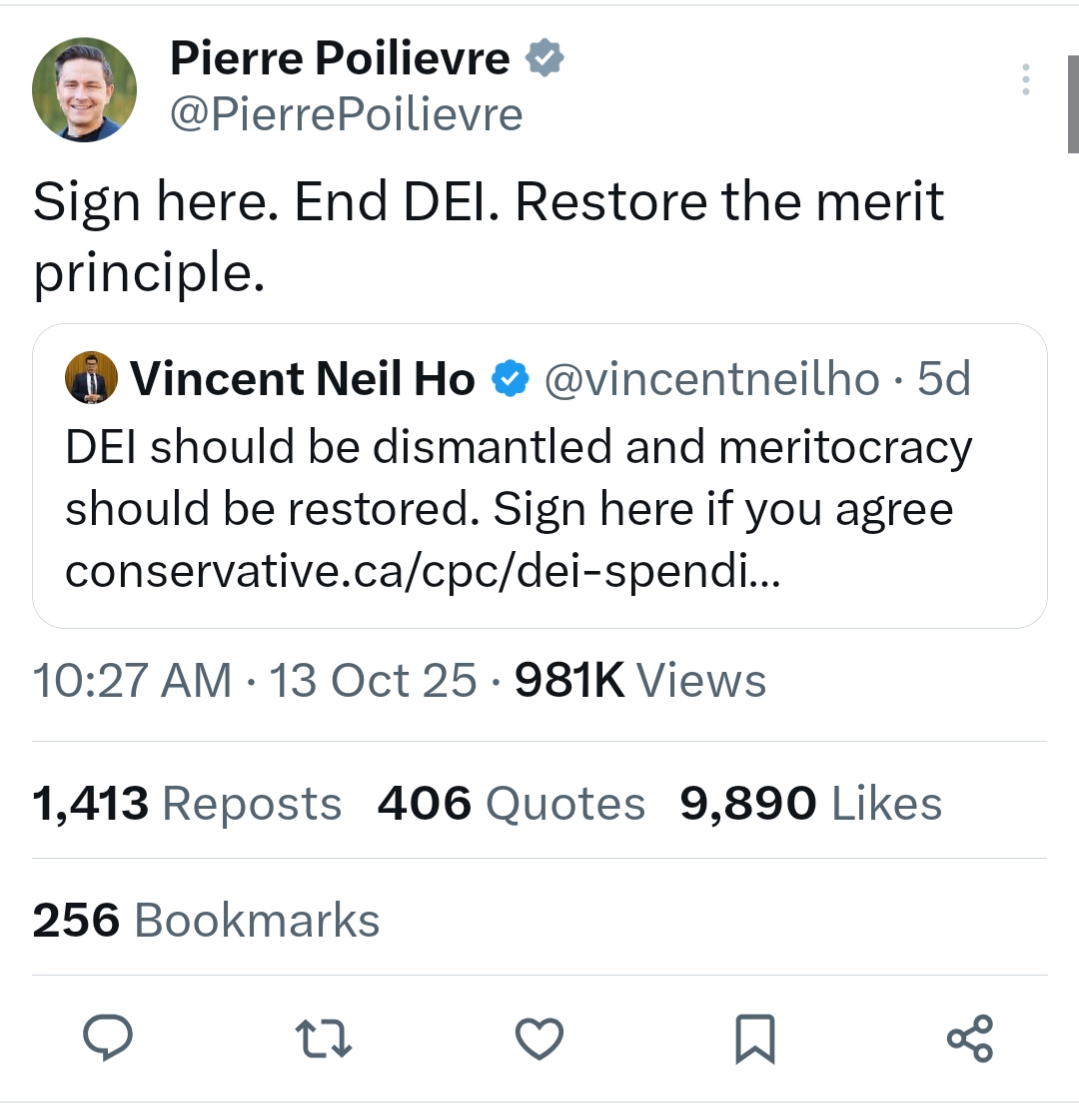
Task: Open the three-dot more options menu
Action: [1025, 80]
